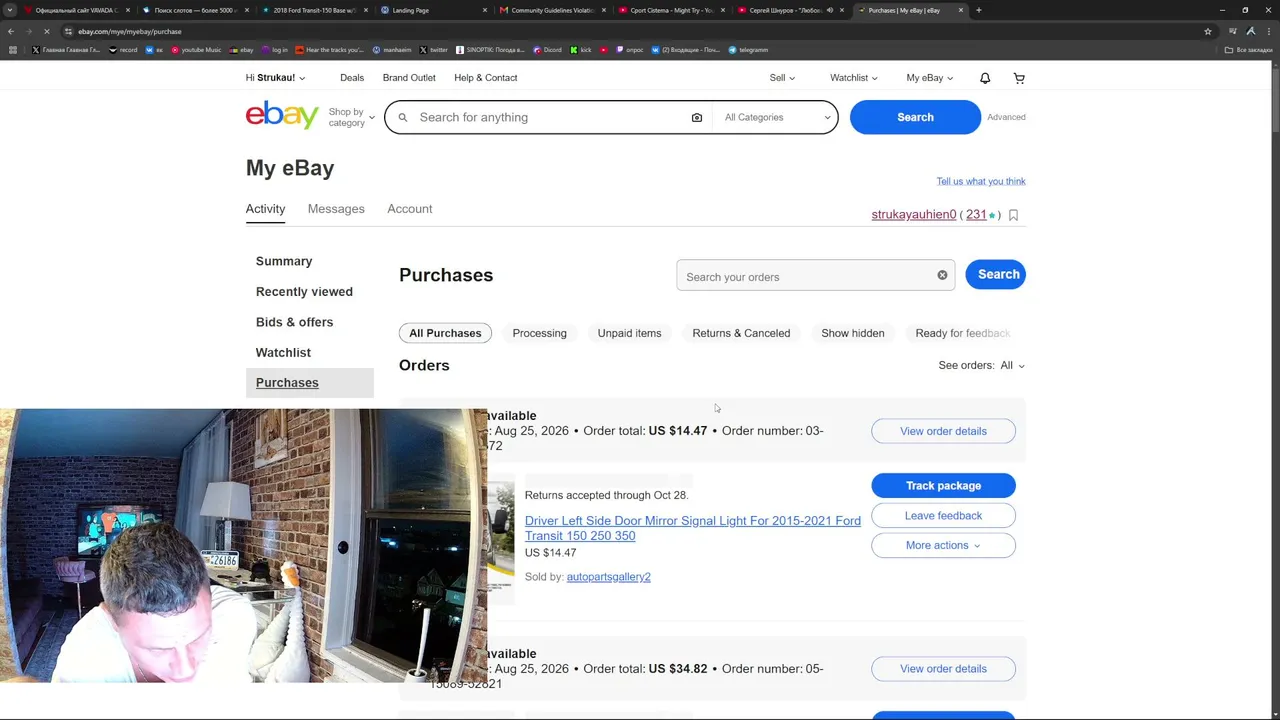Image resolution: width=1280 pixels, height=720 pixels.
Task: Click the eBay logo
Action: pyautogui.click(x=282, y=116)
